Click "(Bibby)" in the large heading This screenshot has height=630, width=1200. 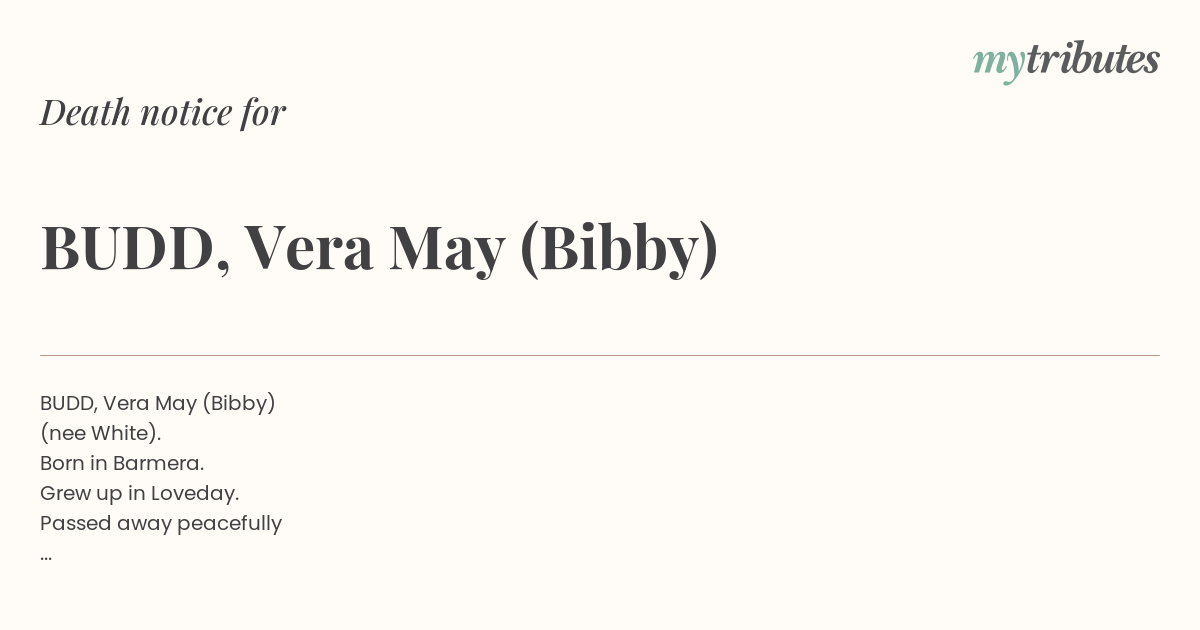(x=620, y=248)
